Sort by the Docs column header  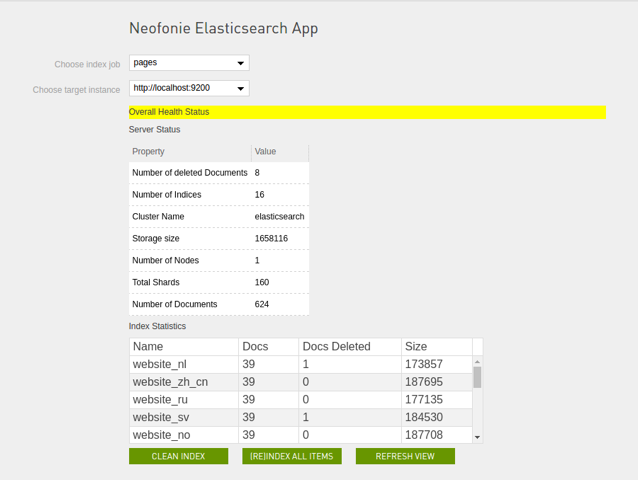click(268, 346)
